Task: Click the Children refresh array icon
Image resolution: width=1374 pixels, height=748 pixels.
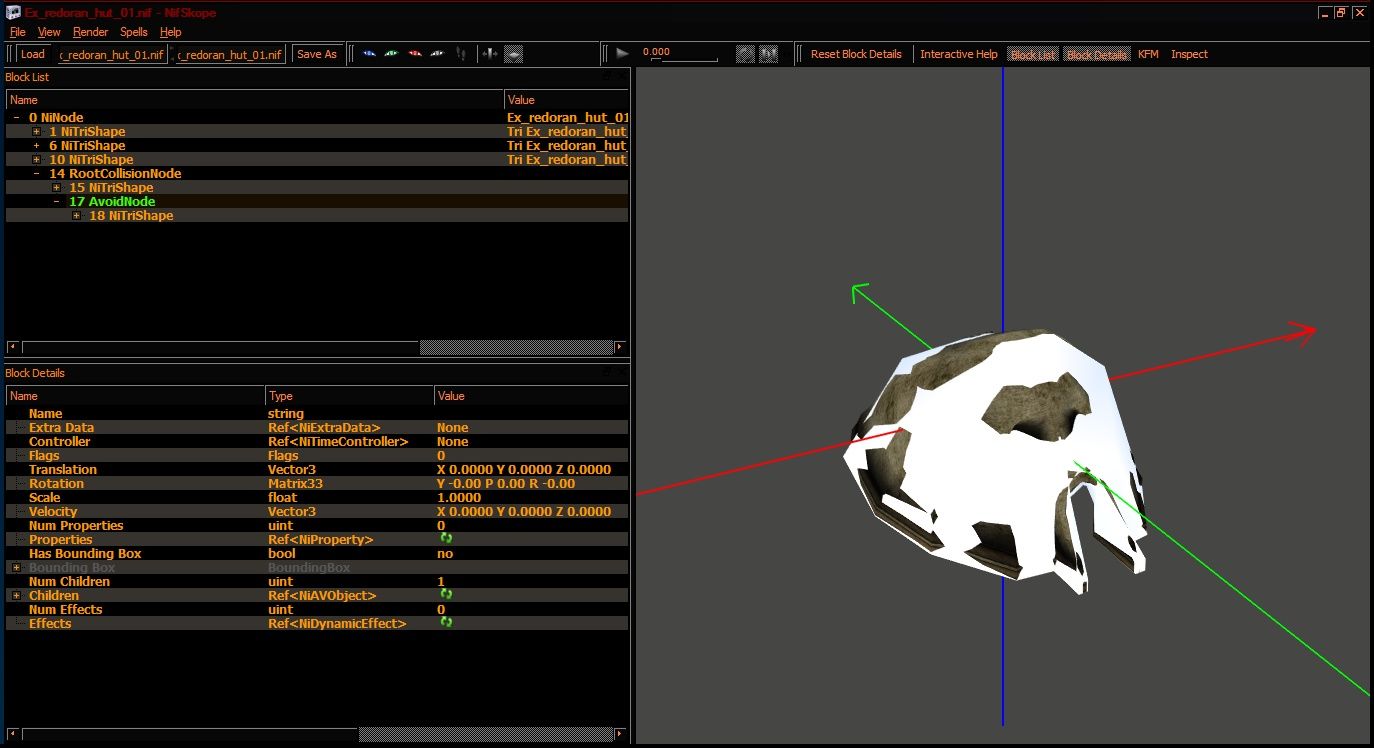Action: tap(446, 595)
